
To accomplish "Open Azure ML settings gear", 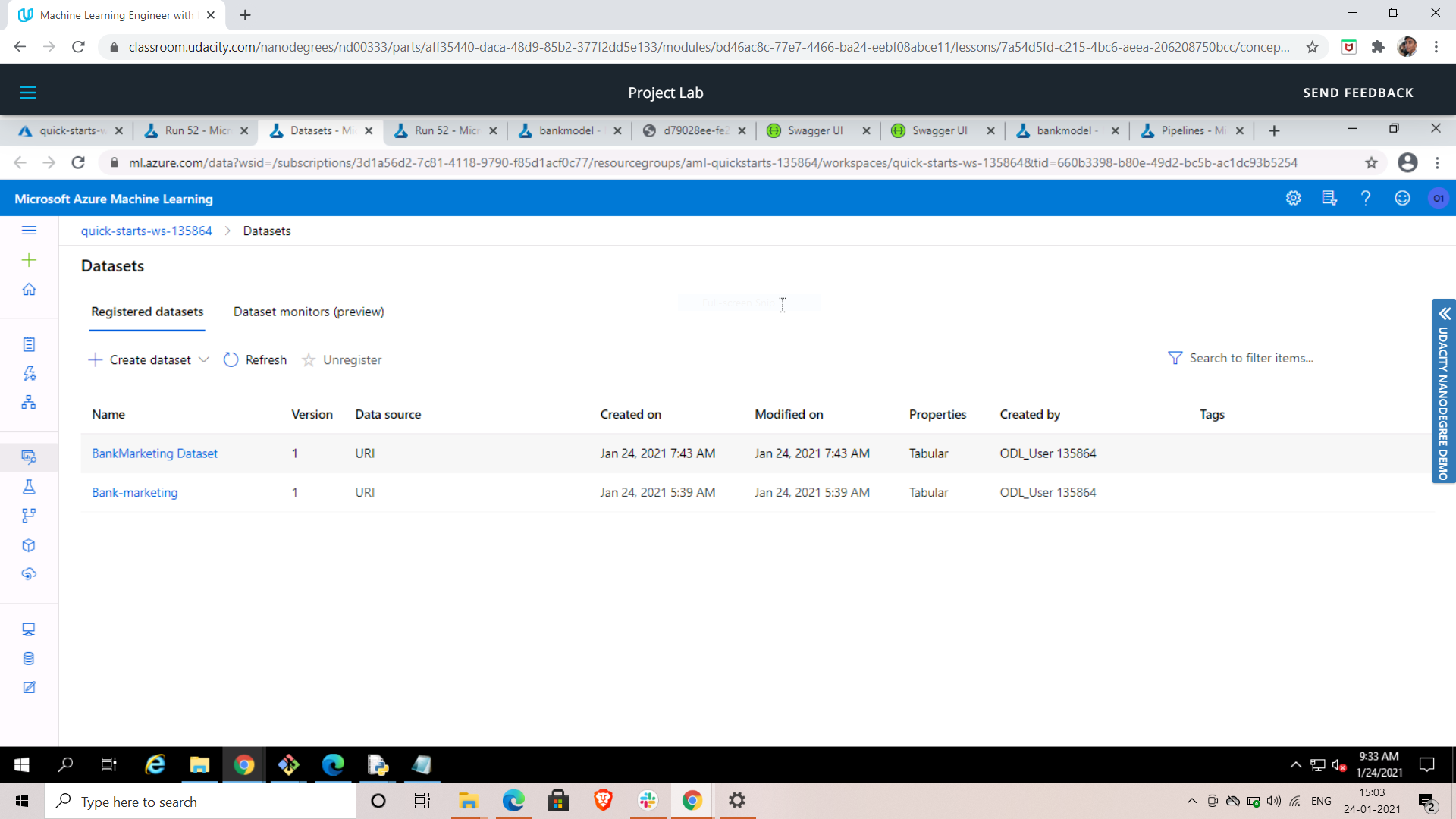I will click(x=1293, y=199).
